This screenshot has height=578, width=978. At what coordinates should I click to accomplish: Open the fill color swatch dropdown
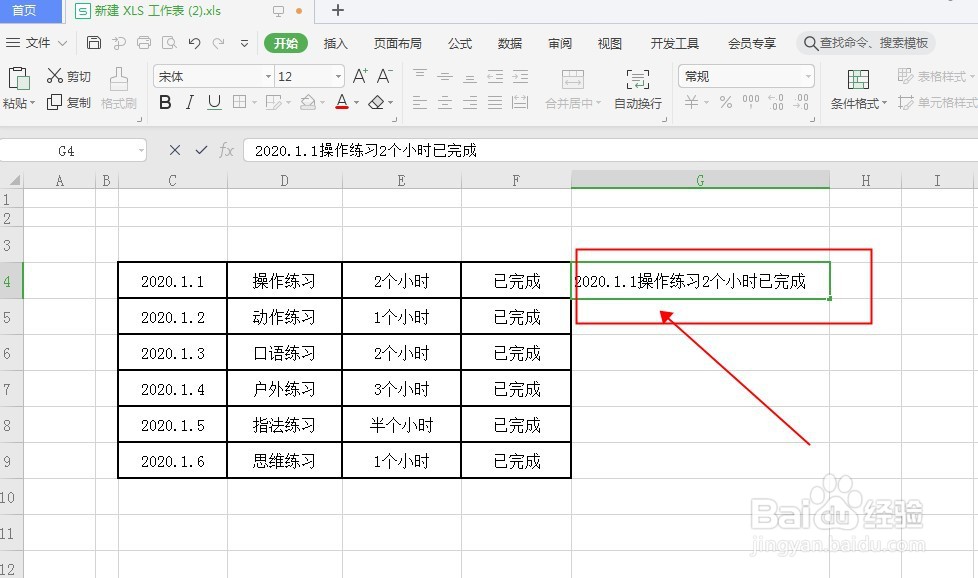[x=324, y=102]
